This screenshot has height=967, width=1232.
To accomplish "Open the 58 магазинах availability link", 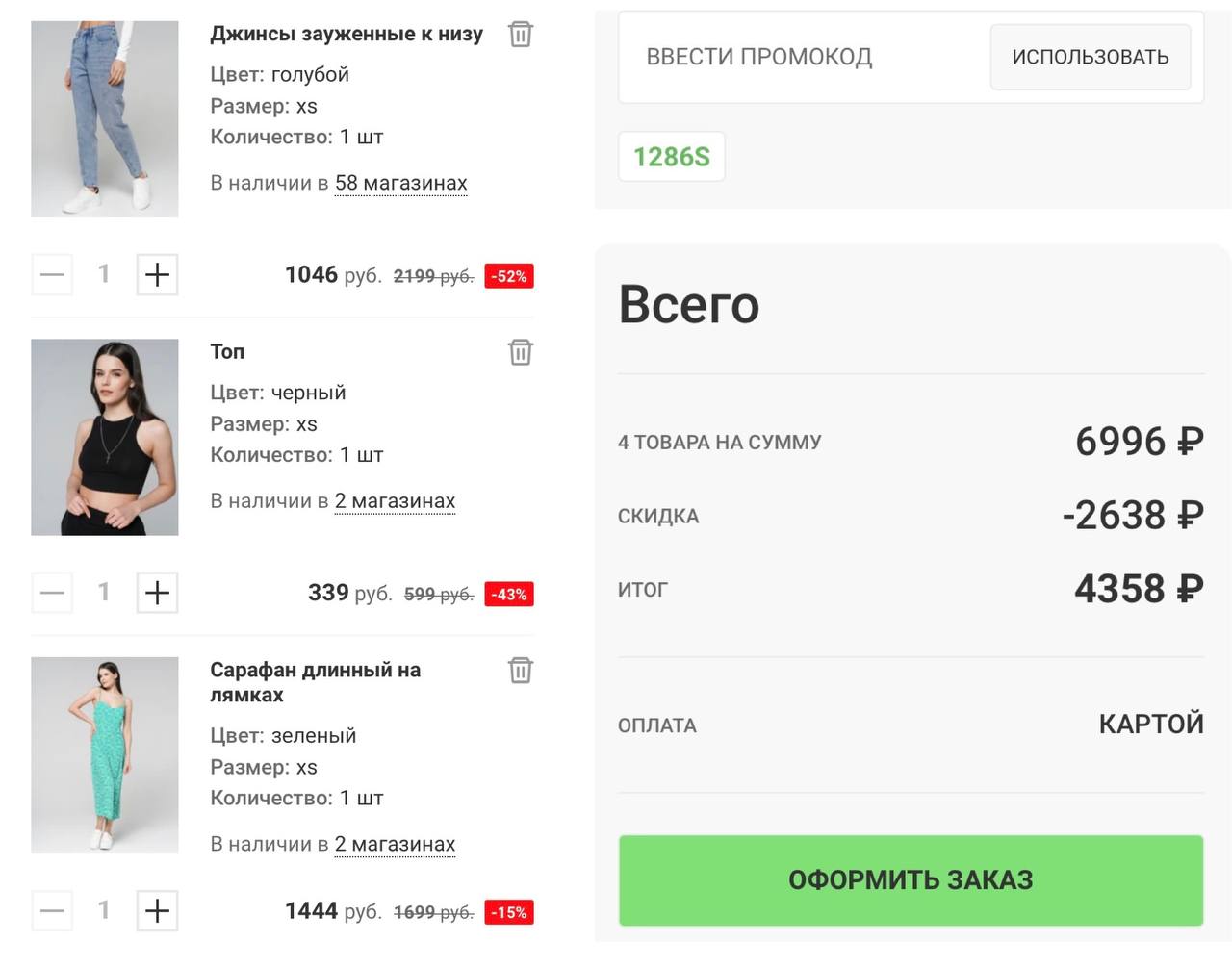I will 400,183.
